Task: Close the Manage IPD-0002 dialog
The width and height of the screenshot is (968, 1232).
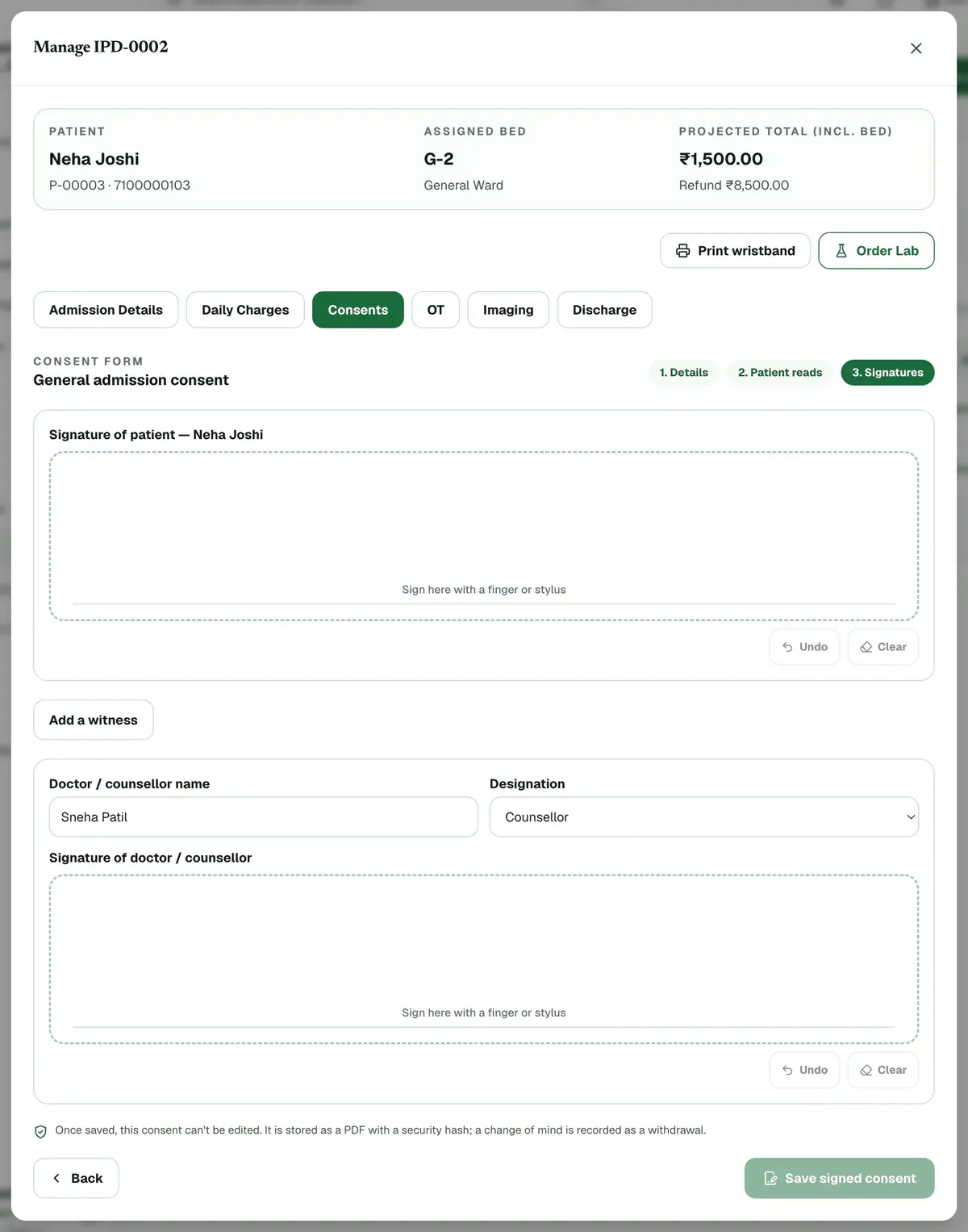Action: 916,48
